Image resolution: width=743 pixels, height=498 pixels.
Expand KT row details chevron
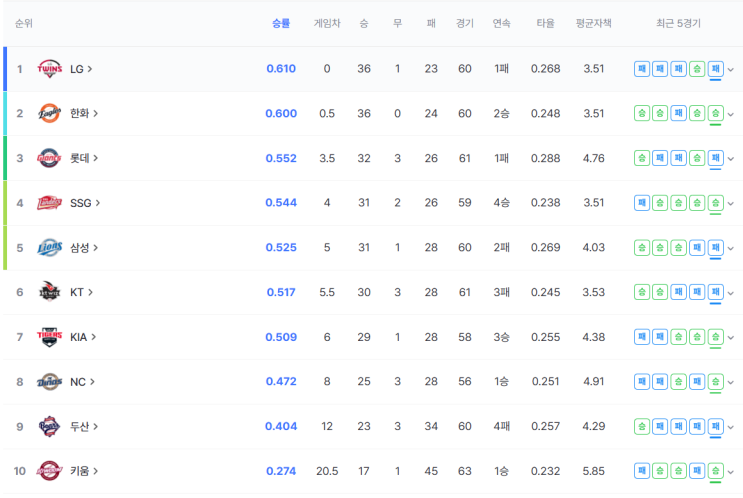point(731,293)
